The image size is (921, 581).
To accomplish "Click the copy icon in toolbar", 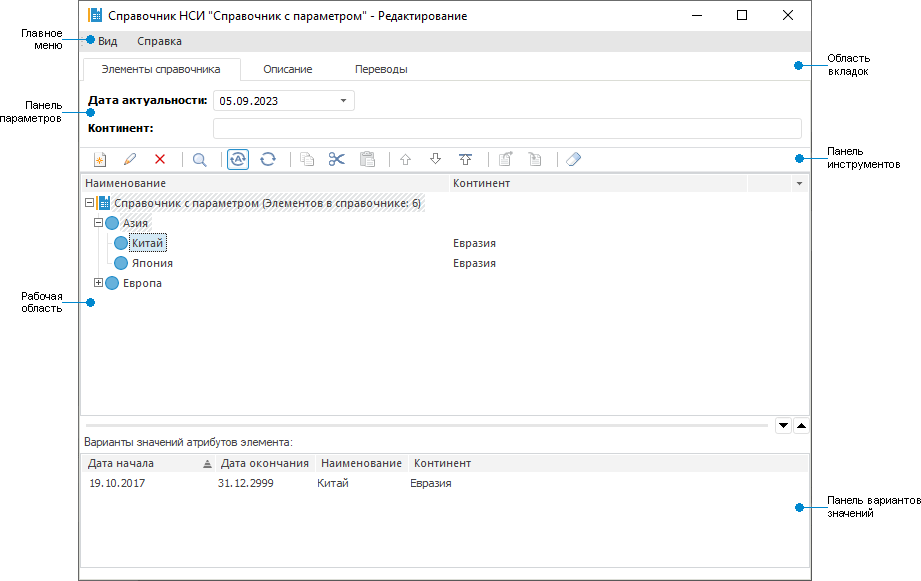I will point(307,159).
